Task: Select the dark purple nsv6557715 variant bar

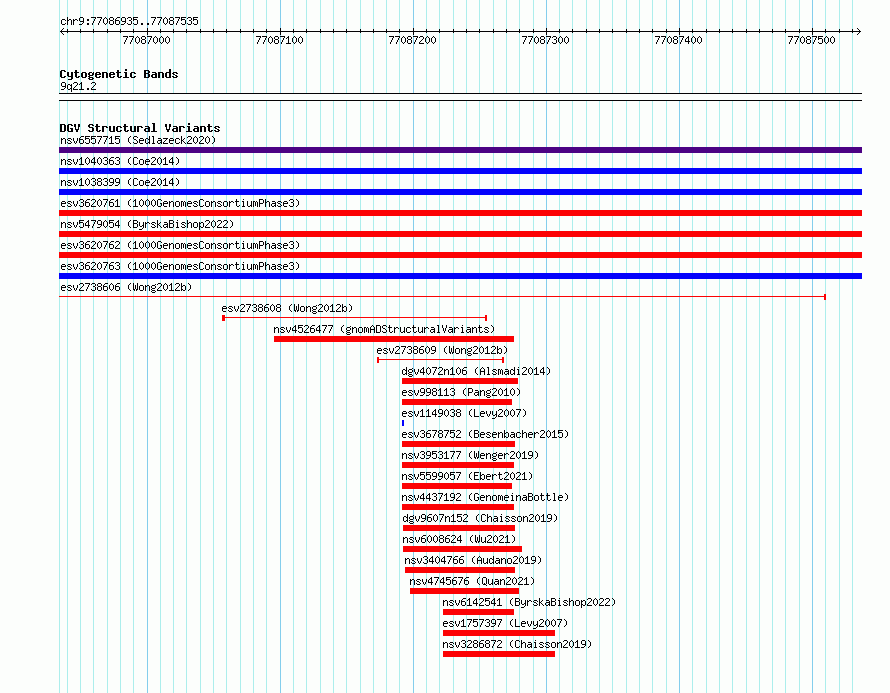Action: tap(460, 150)
